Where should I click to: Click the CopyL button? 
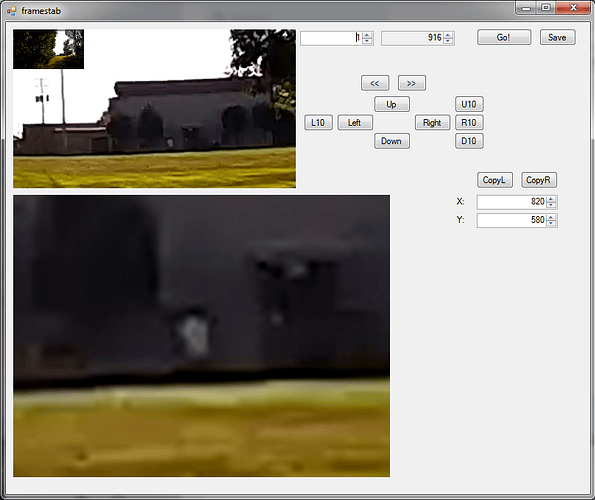pos(494,180)
